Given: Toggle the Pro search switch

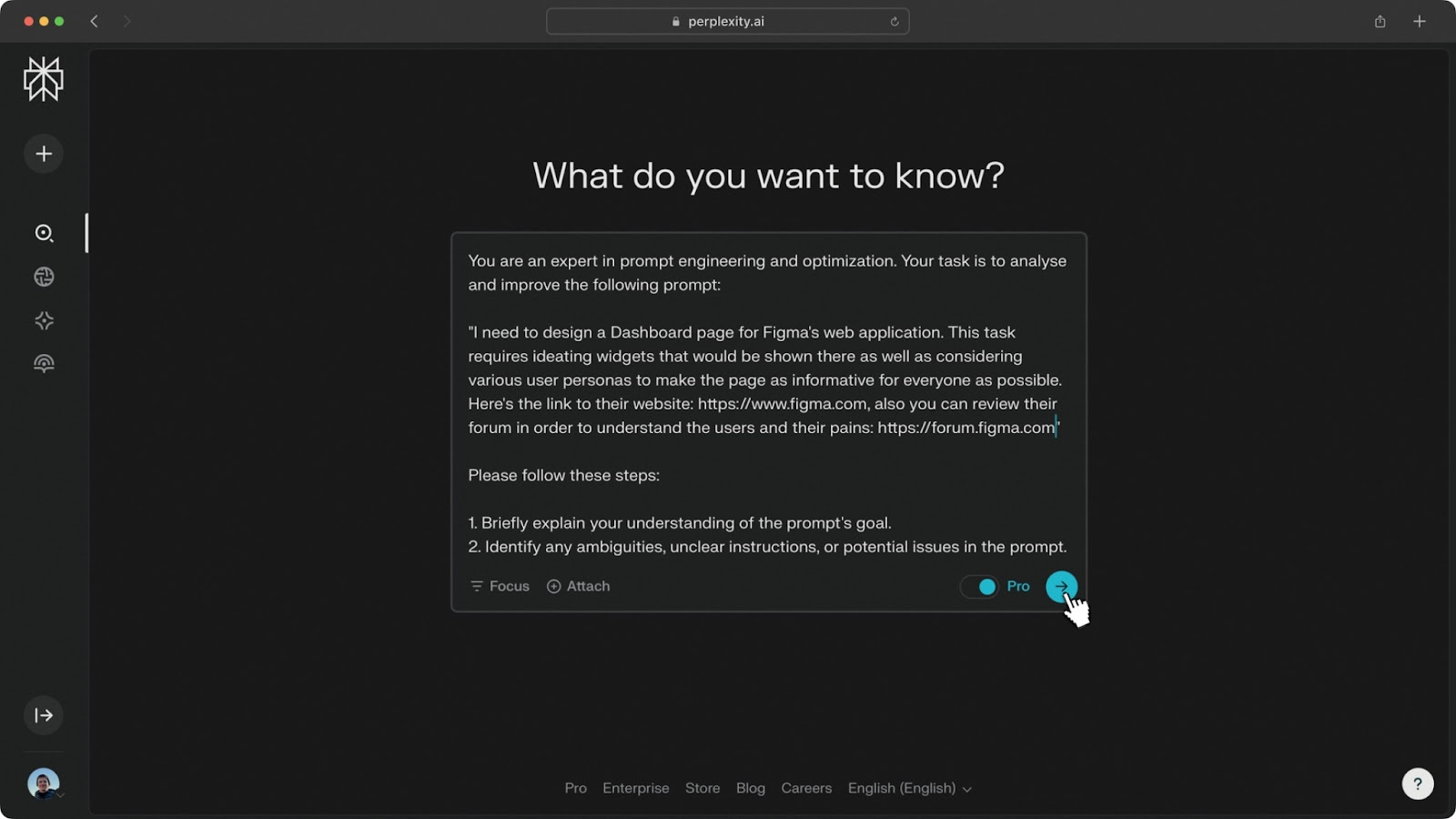Looking at the screenshot, I should click(979, 587).
